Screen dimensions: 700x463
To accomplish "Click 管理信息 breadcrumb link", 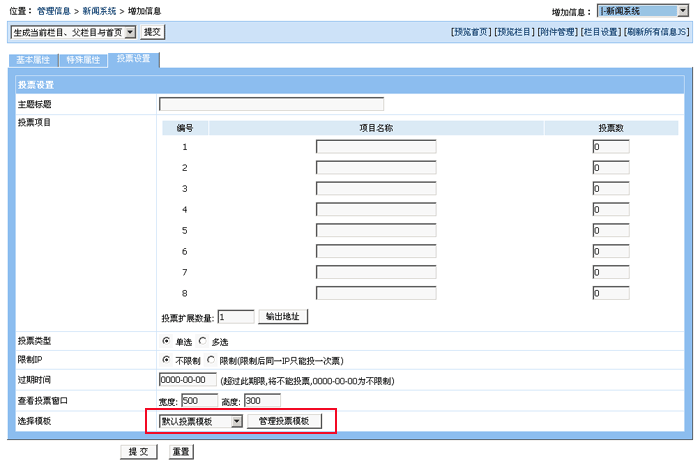I will [53, 11].
